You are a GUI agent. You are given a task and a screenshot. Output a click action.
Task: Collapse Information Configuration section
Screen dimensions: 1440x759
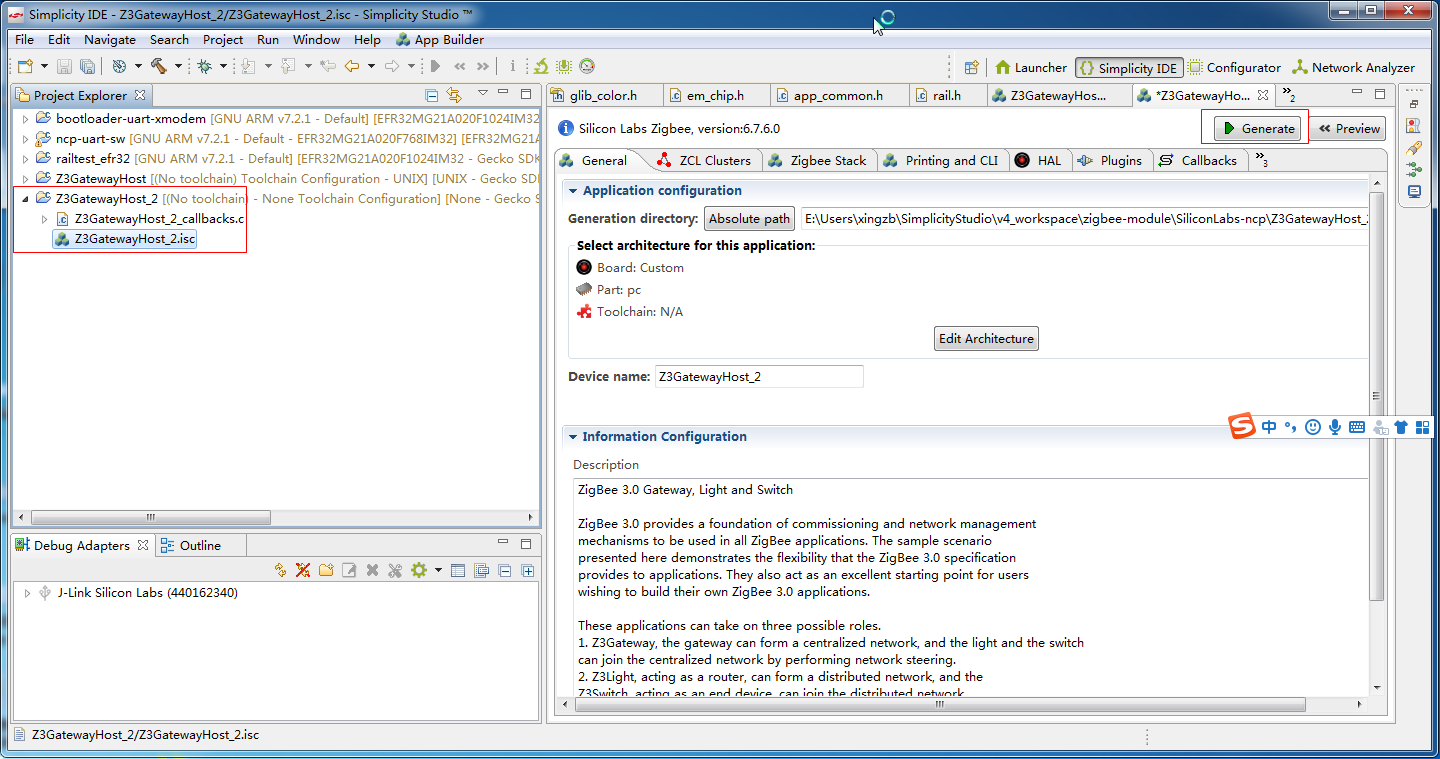[x=573, y=437]
